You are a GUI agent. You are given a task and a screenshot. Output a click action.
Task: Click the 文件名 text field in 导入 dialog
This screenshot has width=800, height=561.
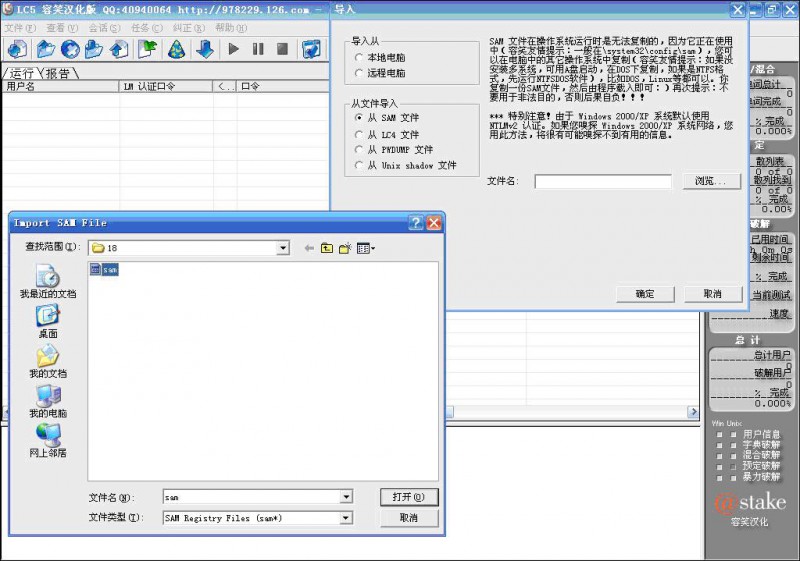click(x=603, y=181)
